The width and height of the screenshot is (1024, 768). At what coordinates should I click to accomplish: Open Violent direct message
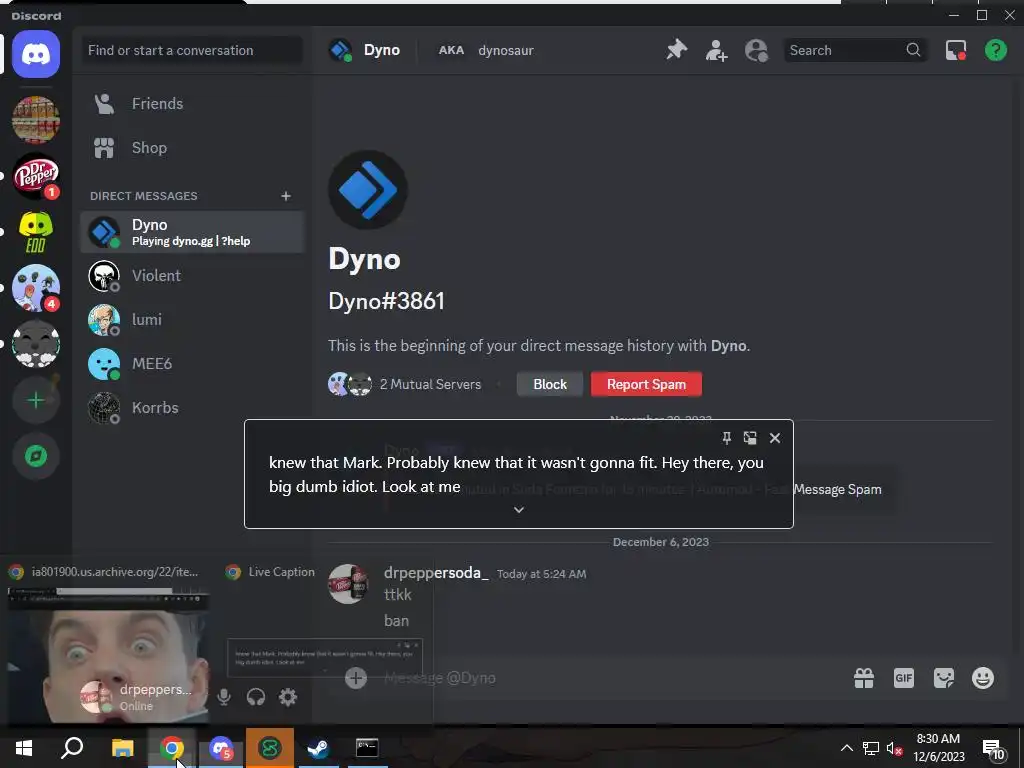192,276
